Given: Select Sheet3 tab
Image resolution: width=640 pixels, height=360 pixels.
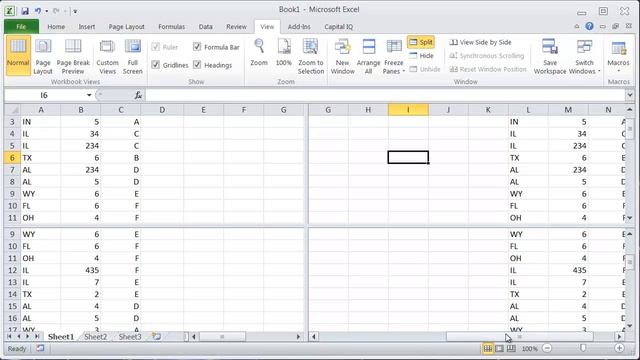Looking at the screenshot, I should pos(130,337).
